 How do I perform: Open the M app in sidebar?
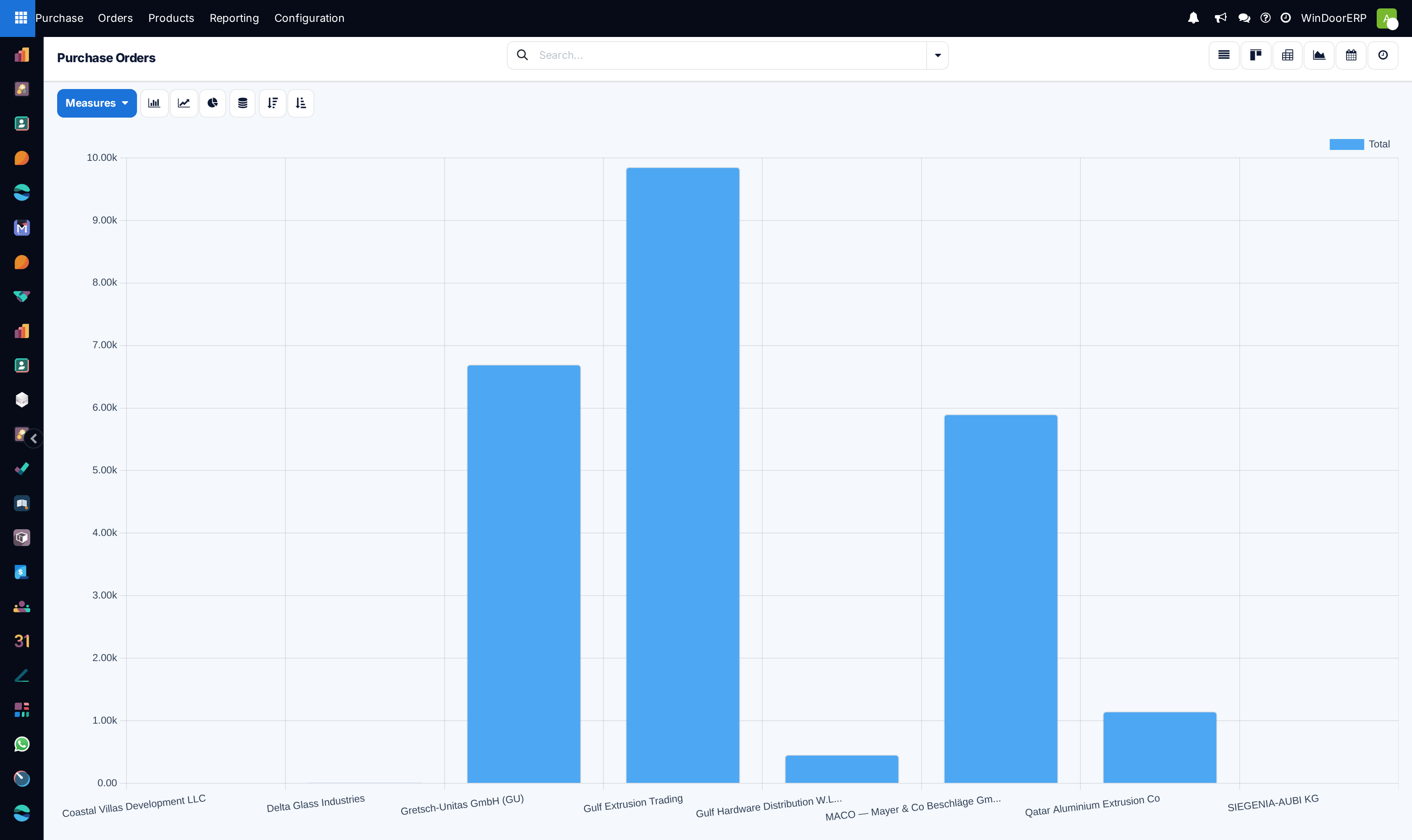[x=21, y=228]
